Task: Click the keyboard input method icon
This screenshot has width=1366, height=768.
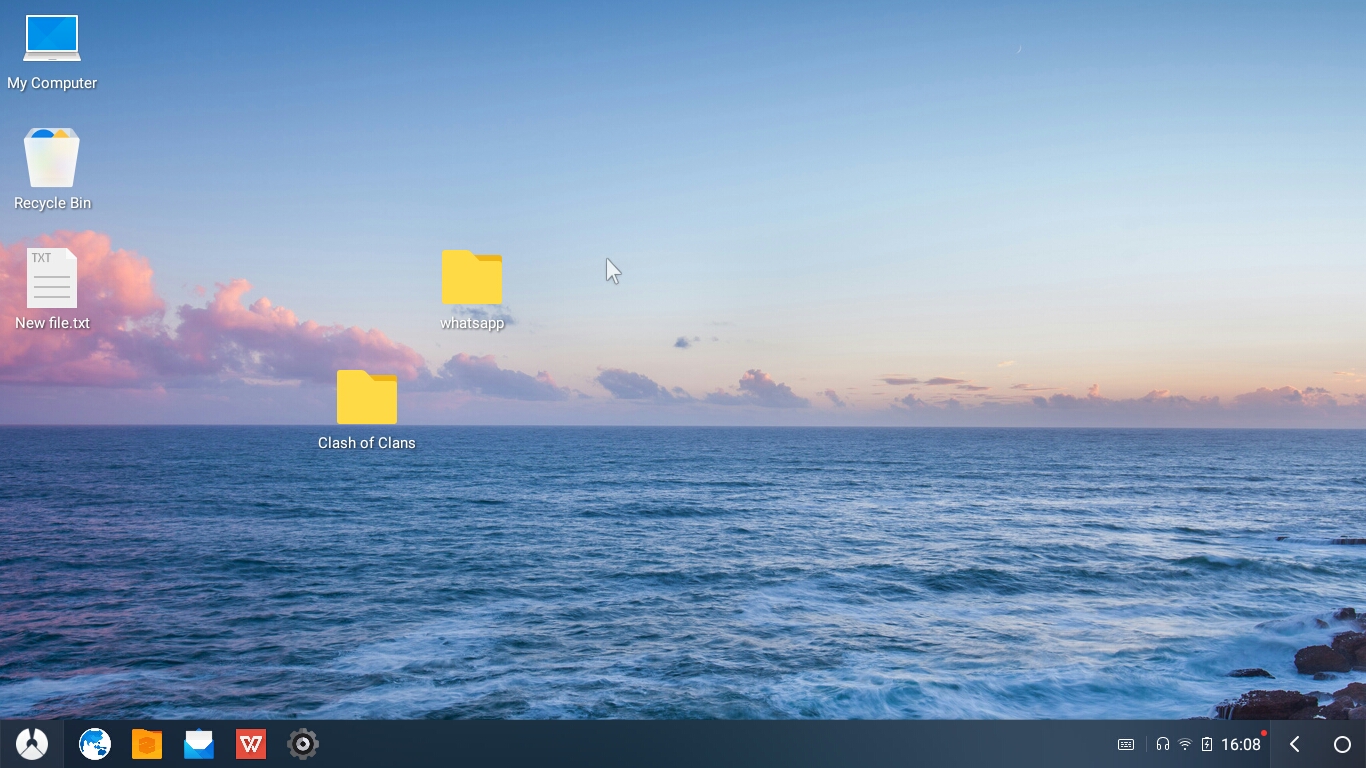Action: tap(1126, 744)
